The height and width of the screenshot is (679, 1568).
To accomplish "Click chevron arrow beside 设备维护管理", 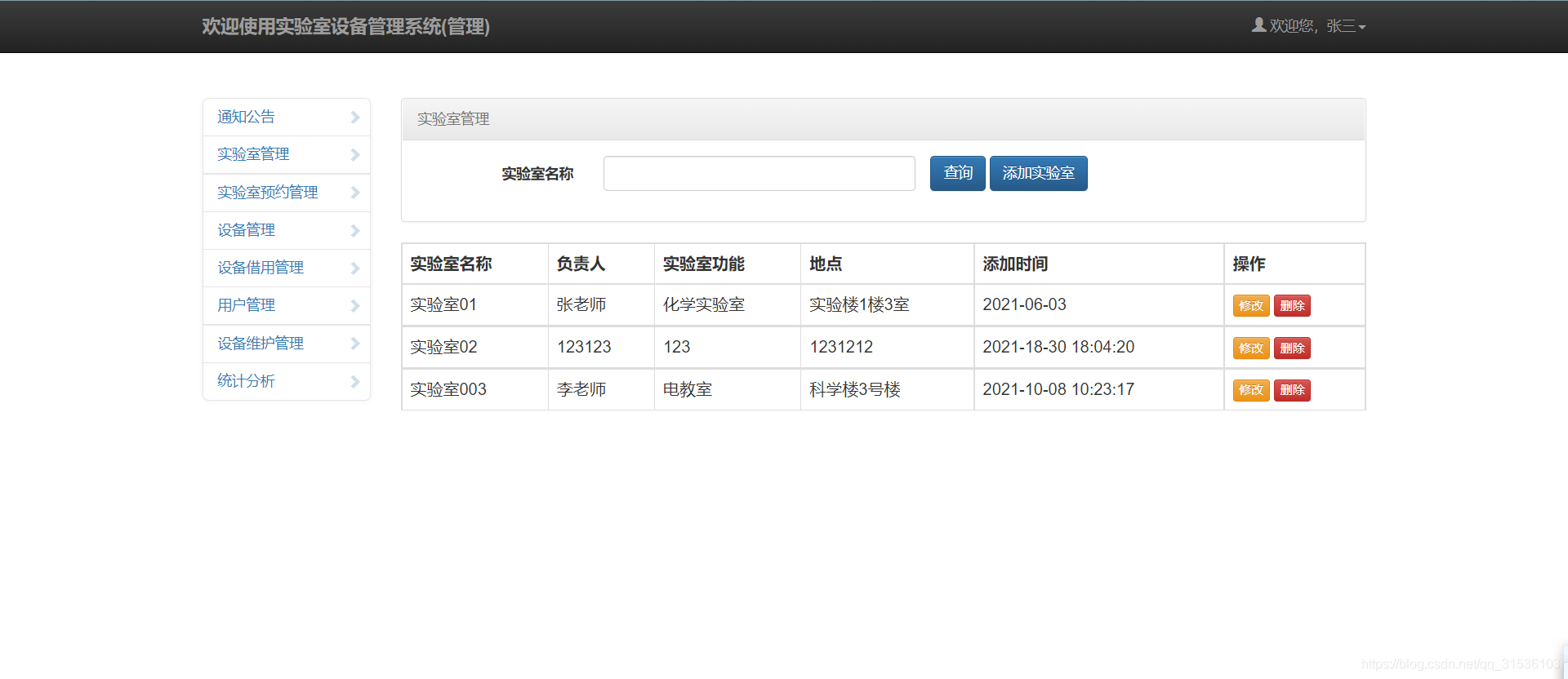I will pos(354,344).
